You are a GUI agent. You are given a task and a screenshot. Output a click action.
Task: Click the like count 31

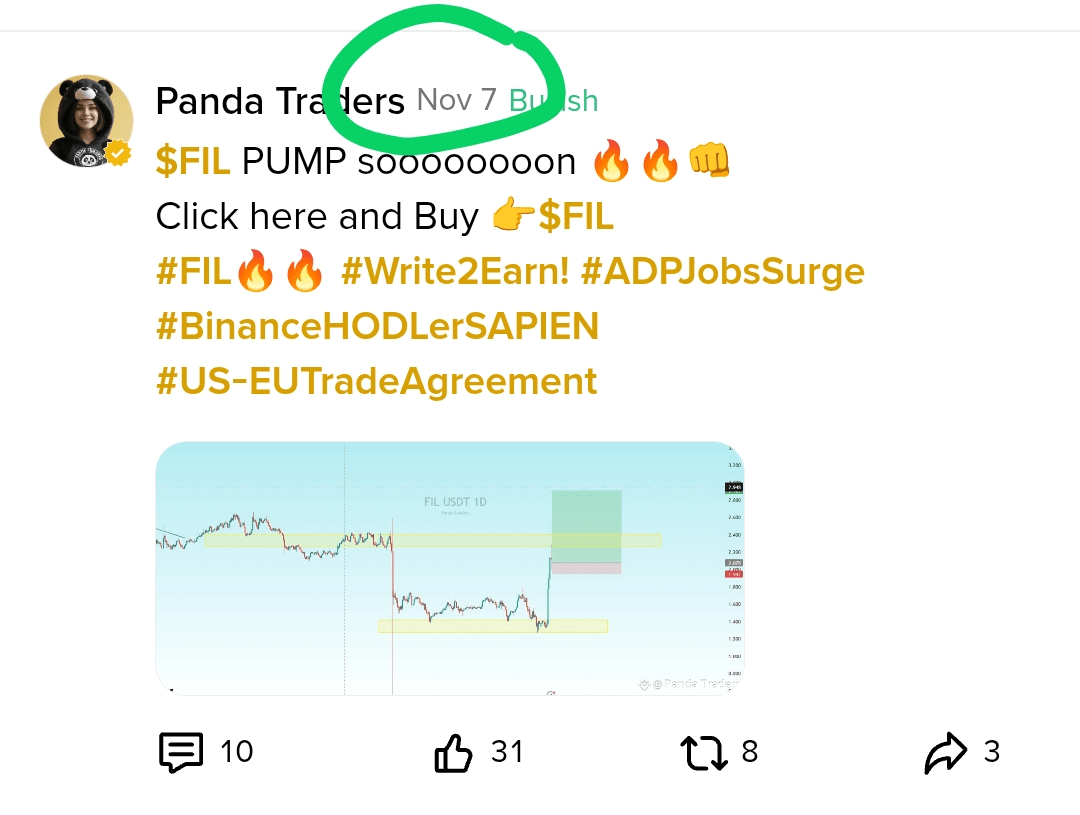(x=507, y=752)
